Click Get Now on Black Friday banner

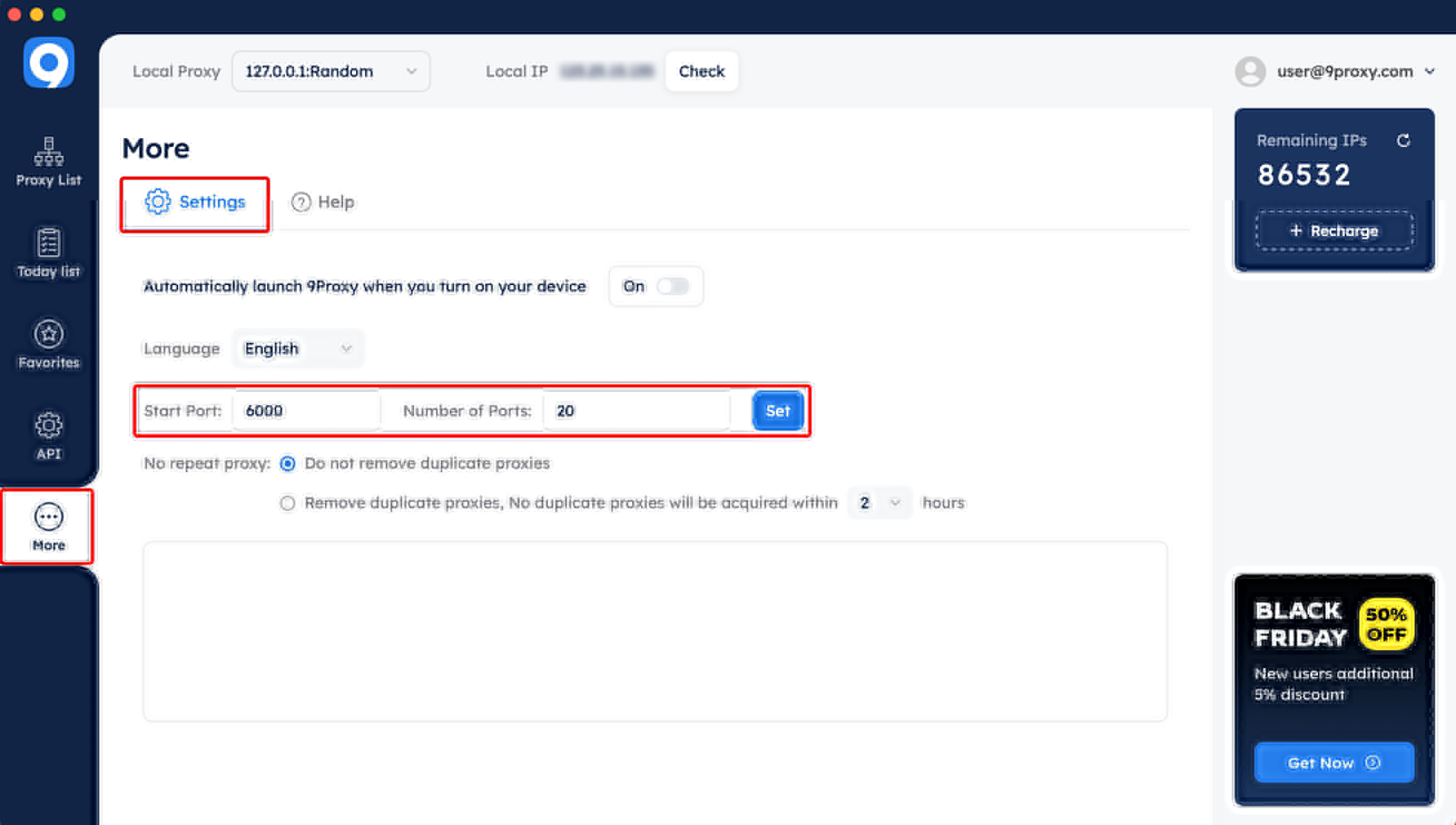(1334, 763)
